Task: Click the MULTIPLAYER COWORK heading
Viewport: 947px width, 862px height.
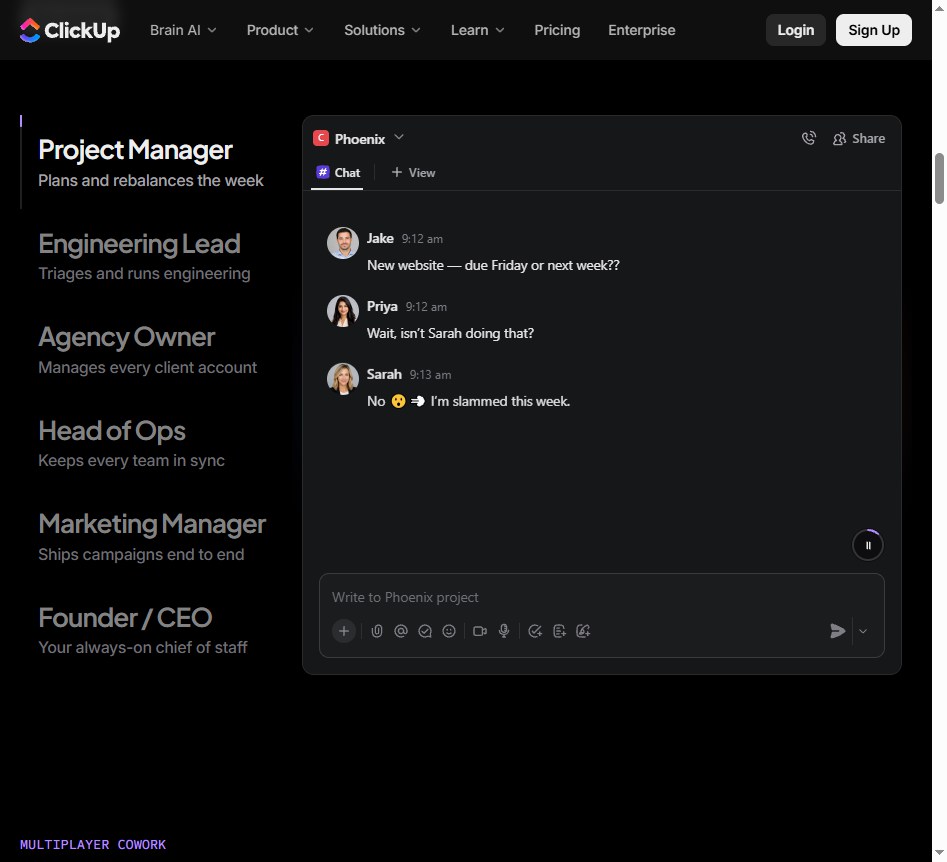Action: pos(92,844)
